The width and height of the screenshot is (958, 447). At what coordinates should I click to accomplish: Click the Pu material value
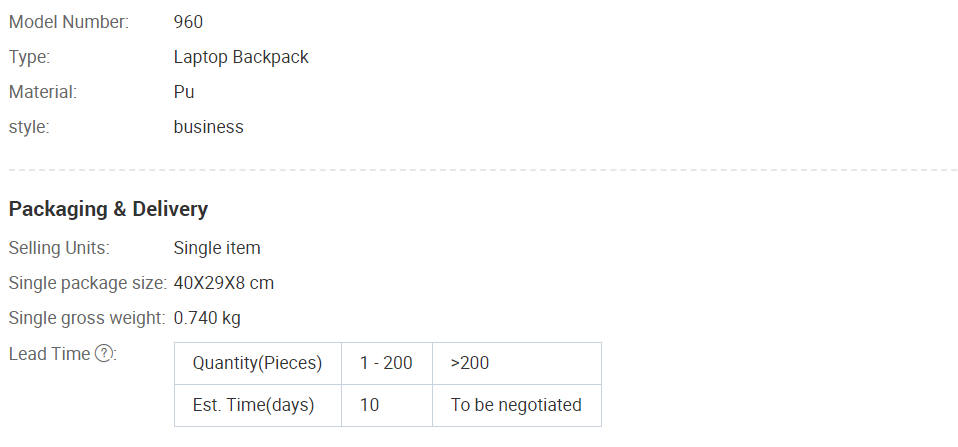(x=184, y=92)
